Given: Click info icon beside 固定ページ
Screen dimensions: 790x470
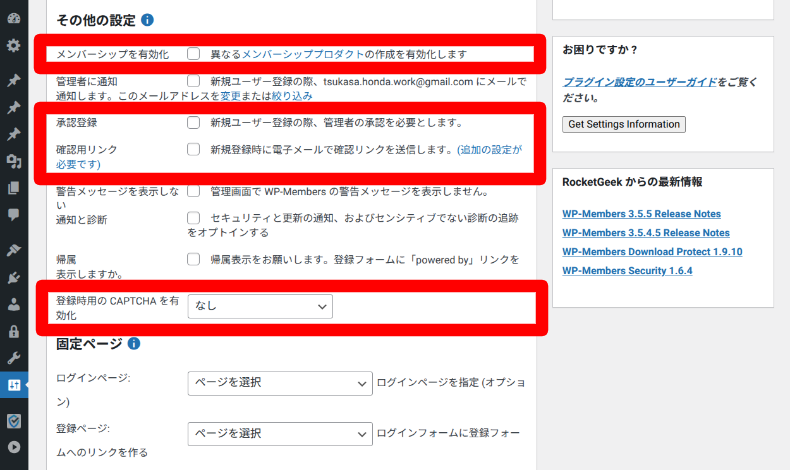Looking at the screenshot, I should (134, 344).
